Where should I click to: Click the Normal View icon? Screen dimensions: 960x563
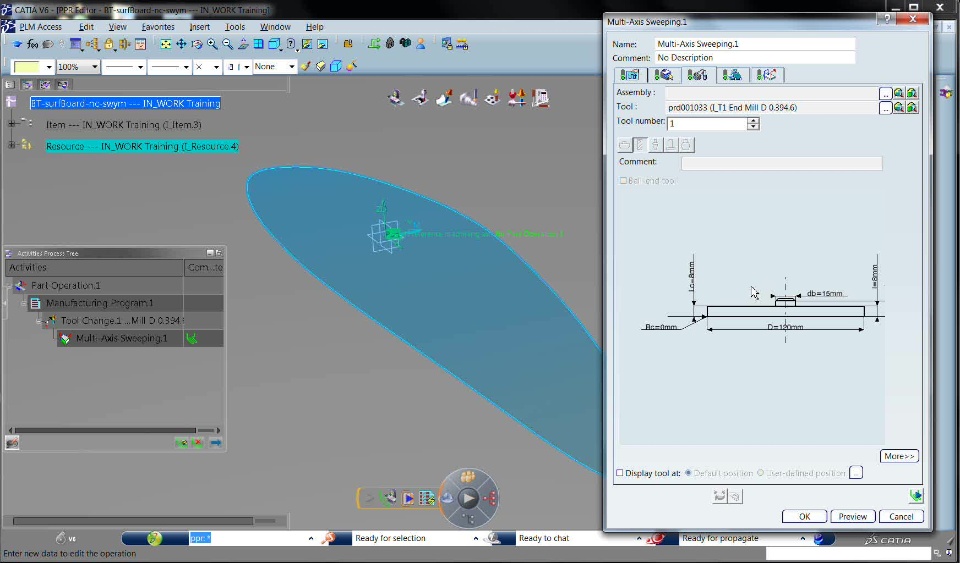coord(243,44)
